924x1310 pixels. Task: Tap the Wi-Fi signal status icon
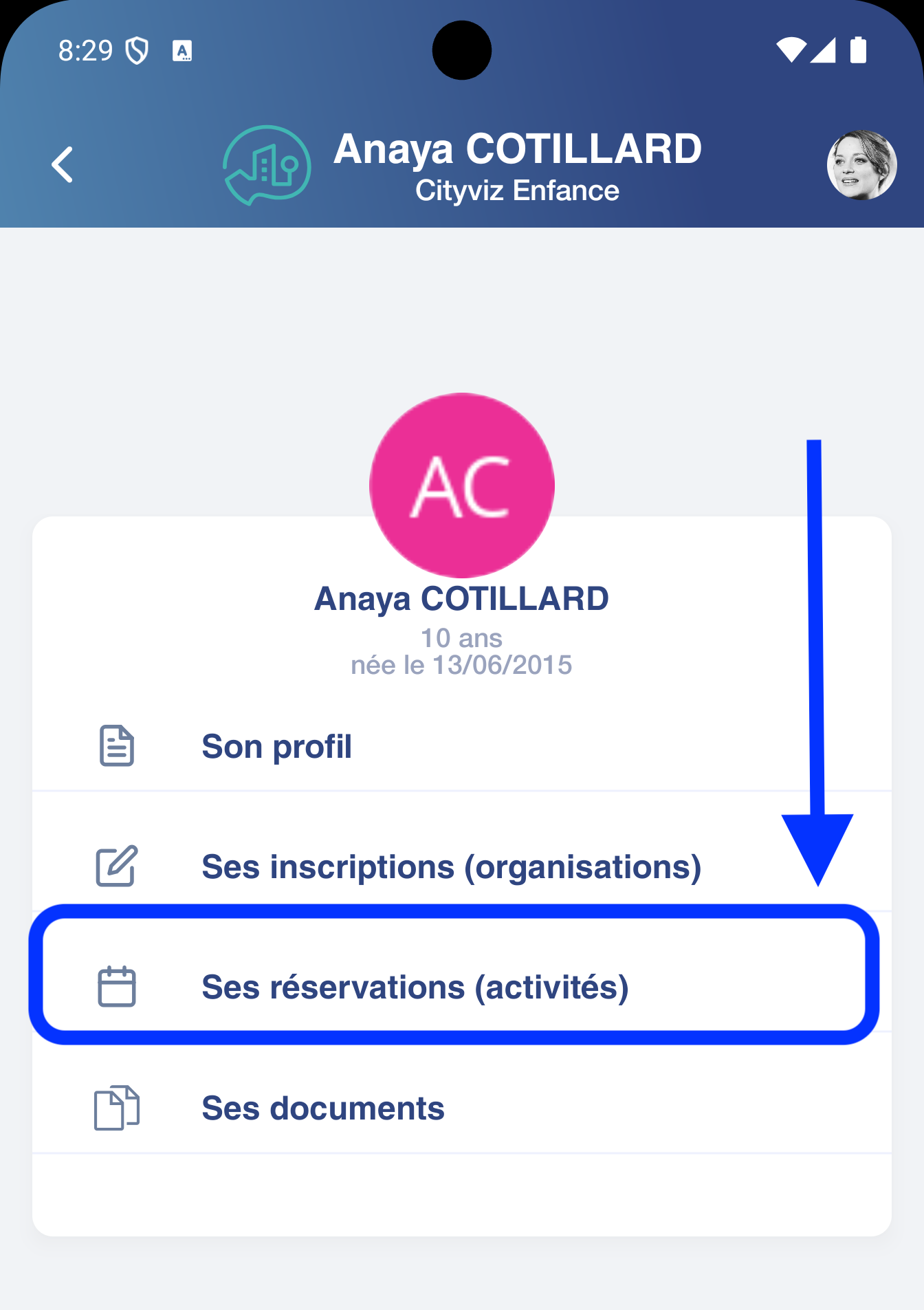791,50
